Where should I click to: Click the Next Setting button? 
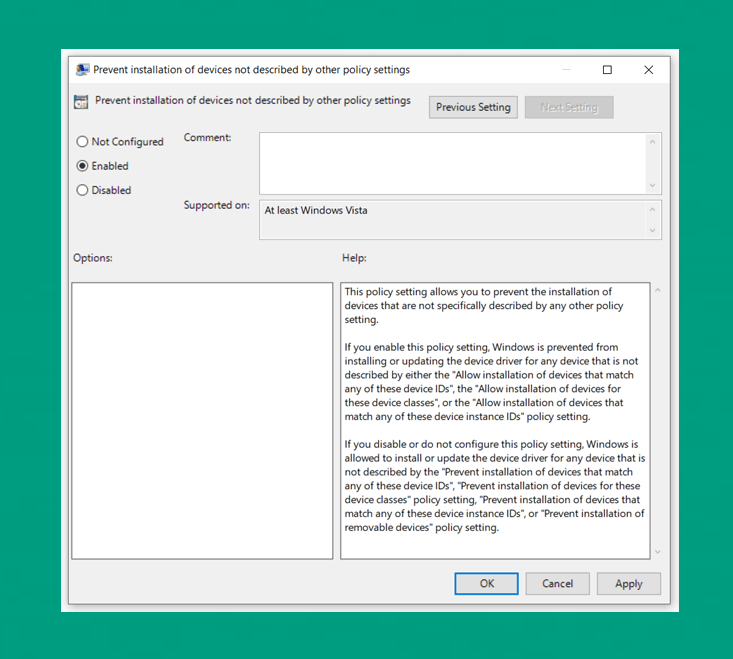coord(569,107)
